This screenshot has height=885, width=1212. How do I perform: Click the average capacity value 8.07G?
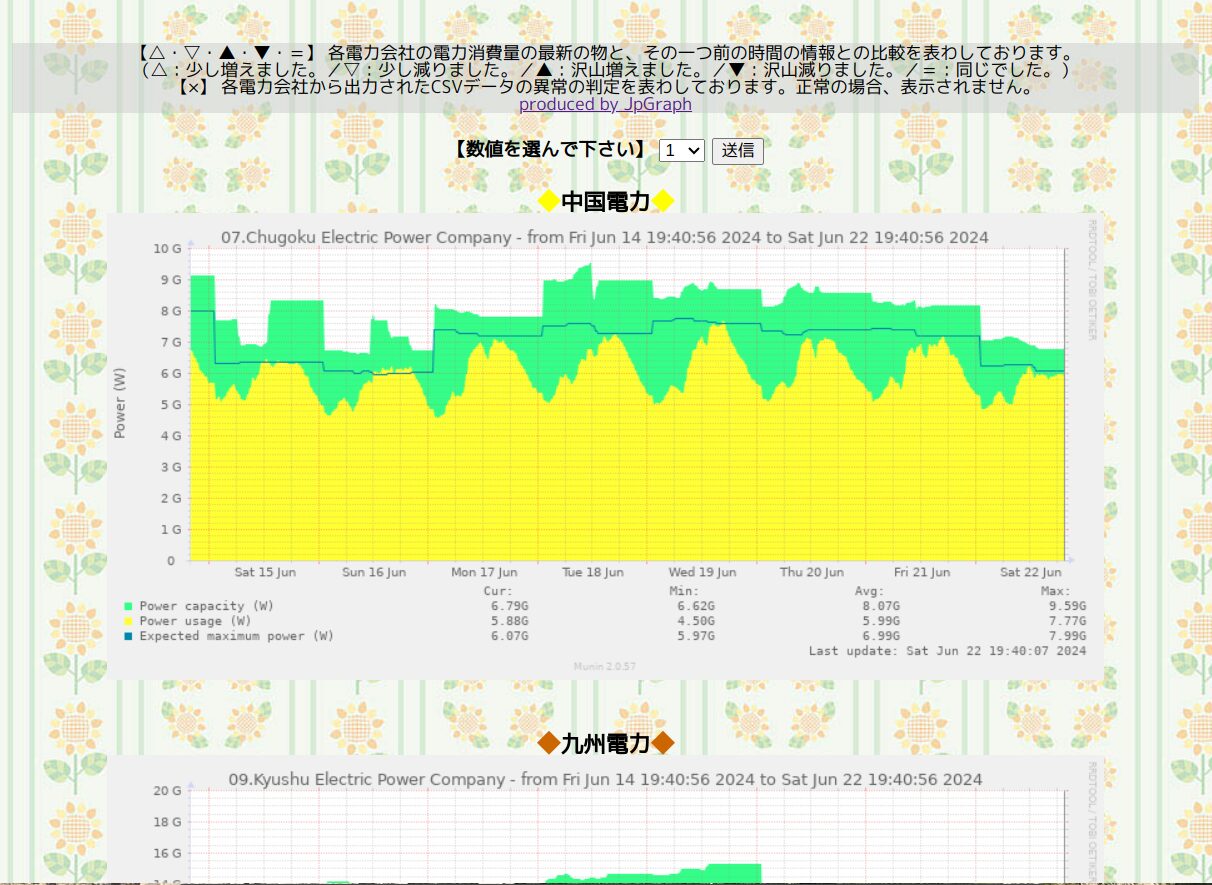(881, 606)
